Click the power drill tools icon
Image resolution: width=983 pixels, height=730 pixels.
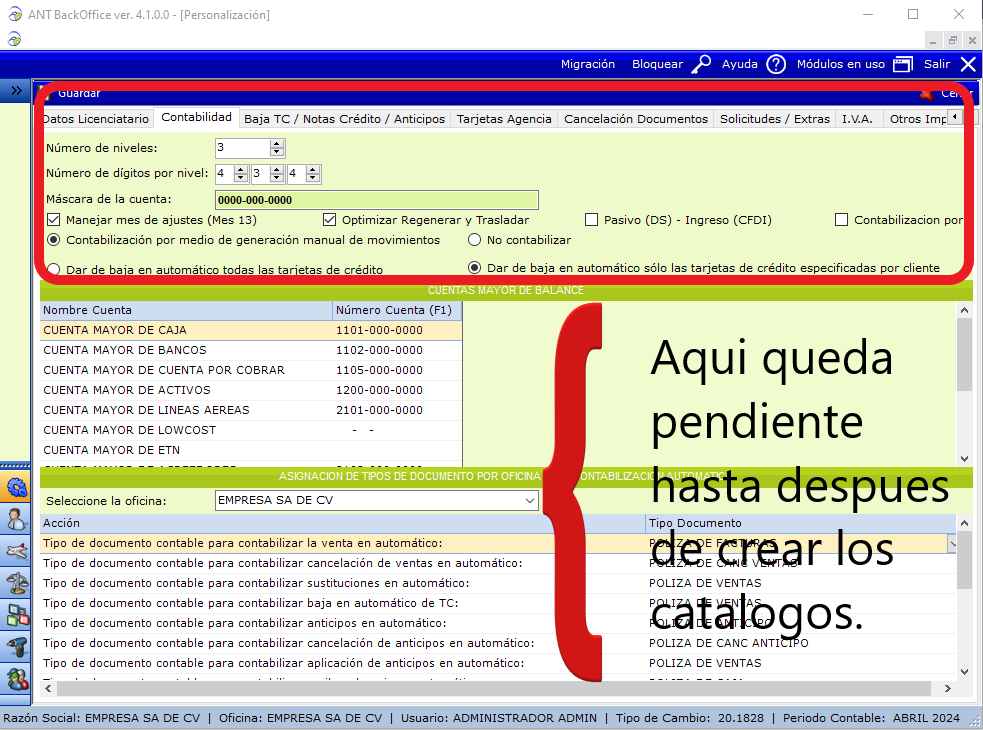(x=16, y=647)
